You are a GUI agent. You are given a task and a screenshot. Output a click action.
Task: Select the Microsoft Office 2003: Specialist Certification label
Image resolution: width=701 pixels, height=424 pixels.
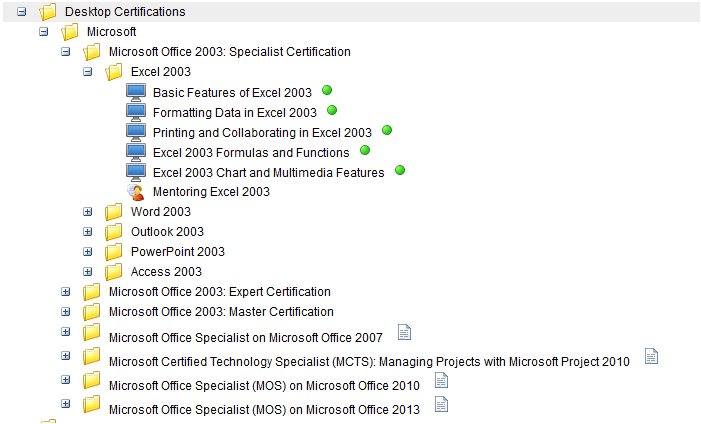230,52
